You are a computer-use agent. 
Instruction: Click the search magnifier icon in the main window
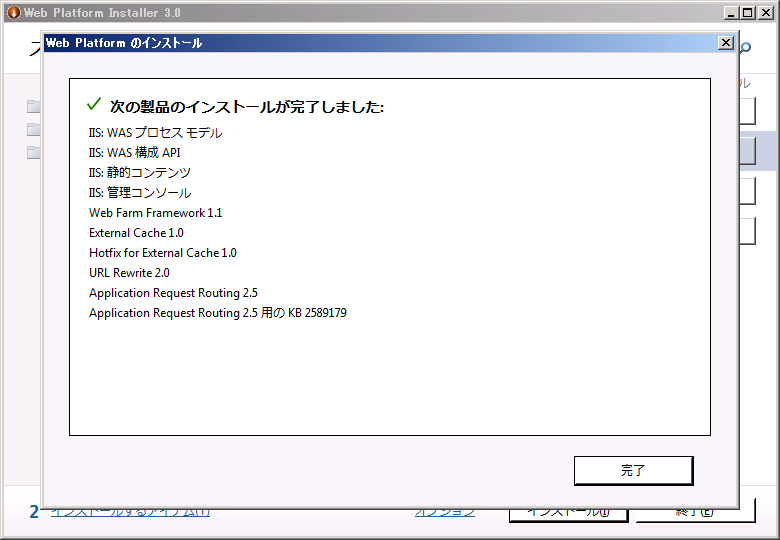click(745, 48)
